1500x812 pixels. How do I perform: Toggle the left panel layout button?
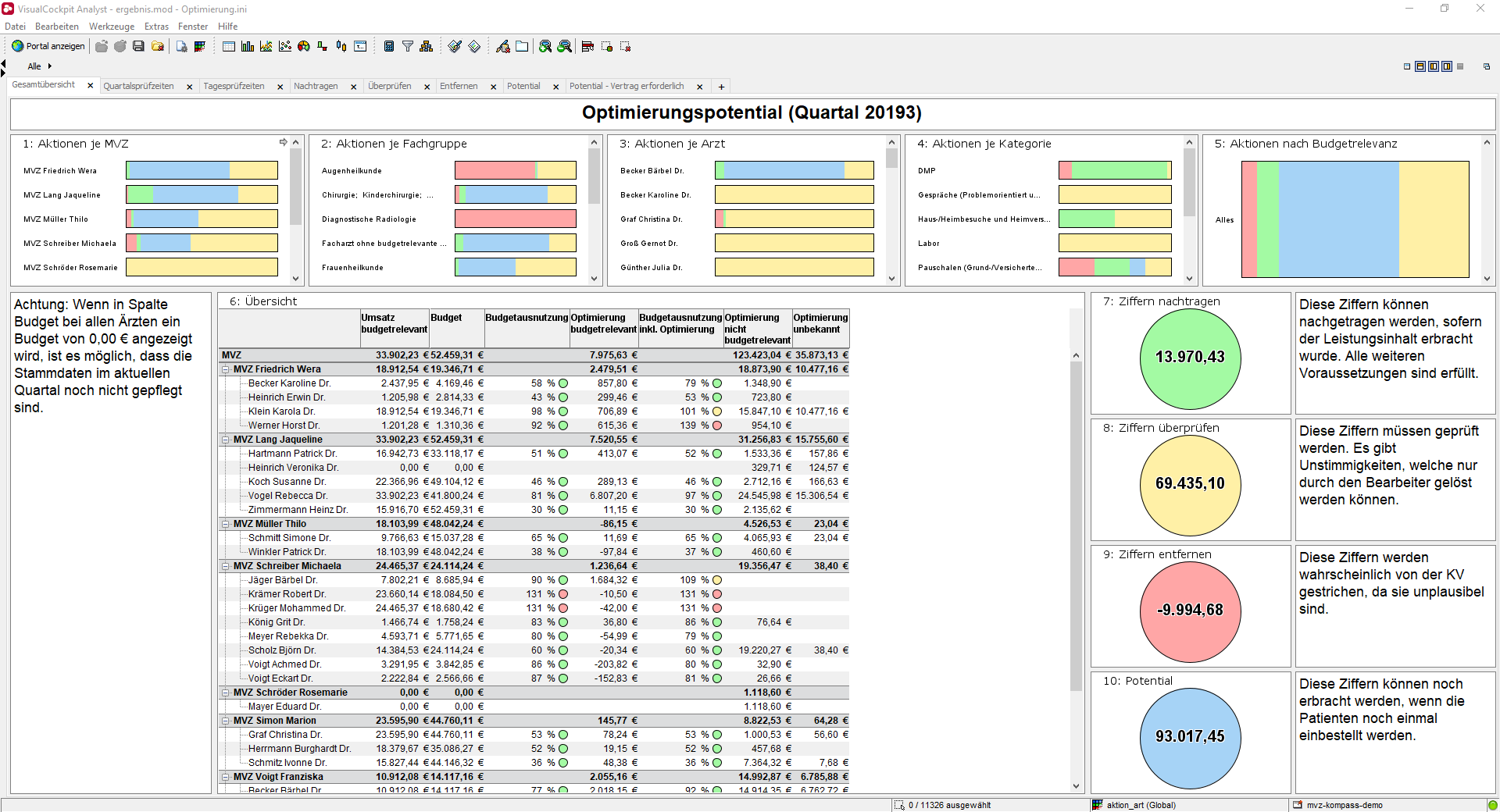pos(1434,66)
